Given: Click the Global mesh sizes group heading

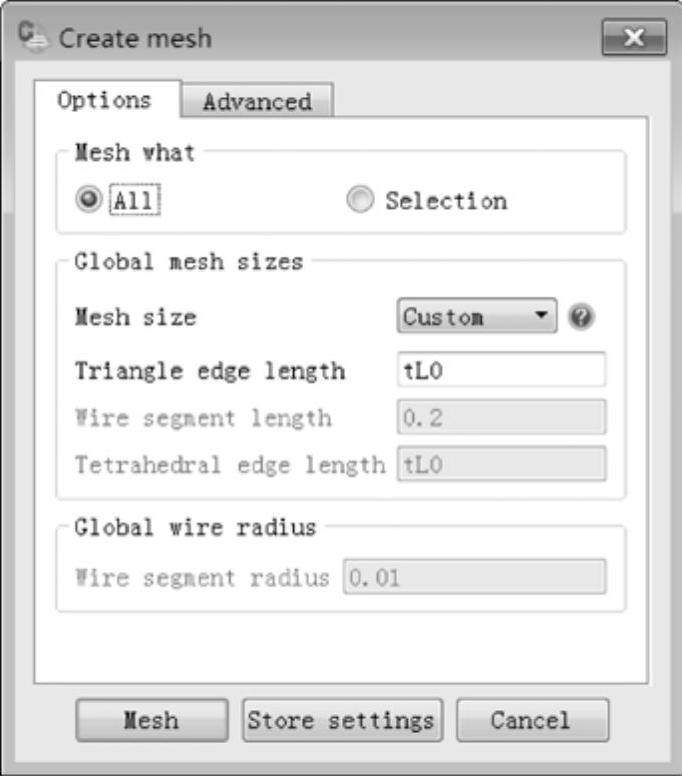Looking at the screenshot, I should click(x=188, y=263).
